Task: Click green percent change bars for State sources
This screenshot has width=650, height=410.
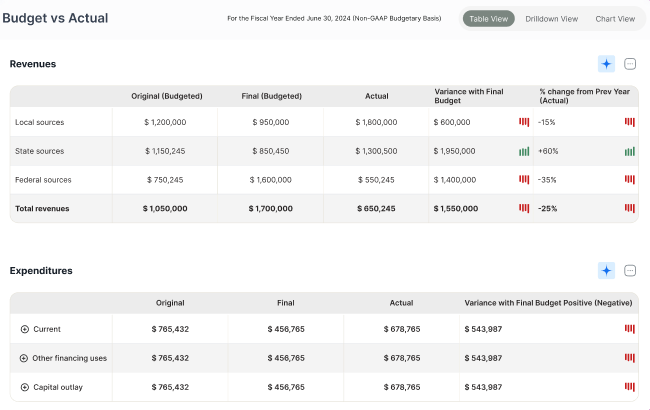Action: [x=629, y=151]
